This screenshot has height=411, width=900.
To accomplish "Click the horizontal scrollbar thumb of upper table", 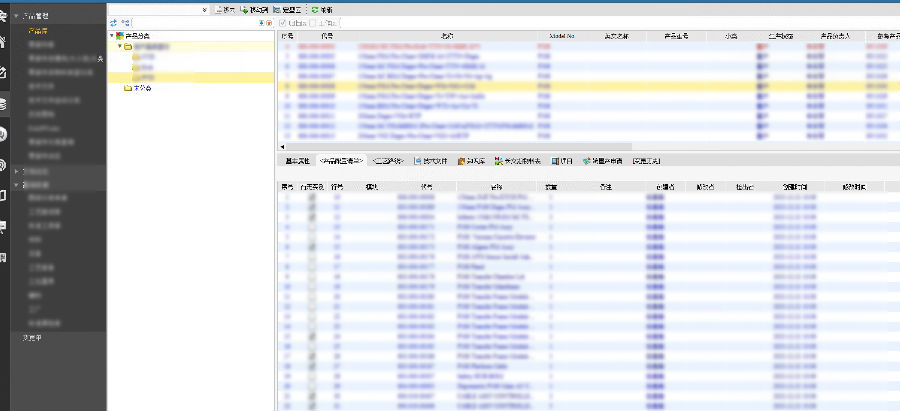I will click(x=459, y=147).
